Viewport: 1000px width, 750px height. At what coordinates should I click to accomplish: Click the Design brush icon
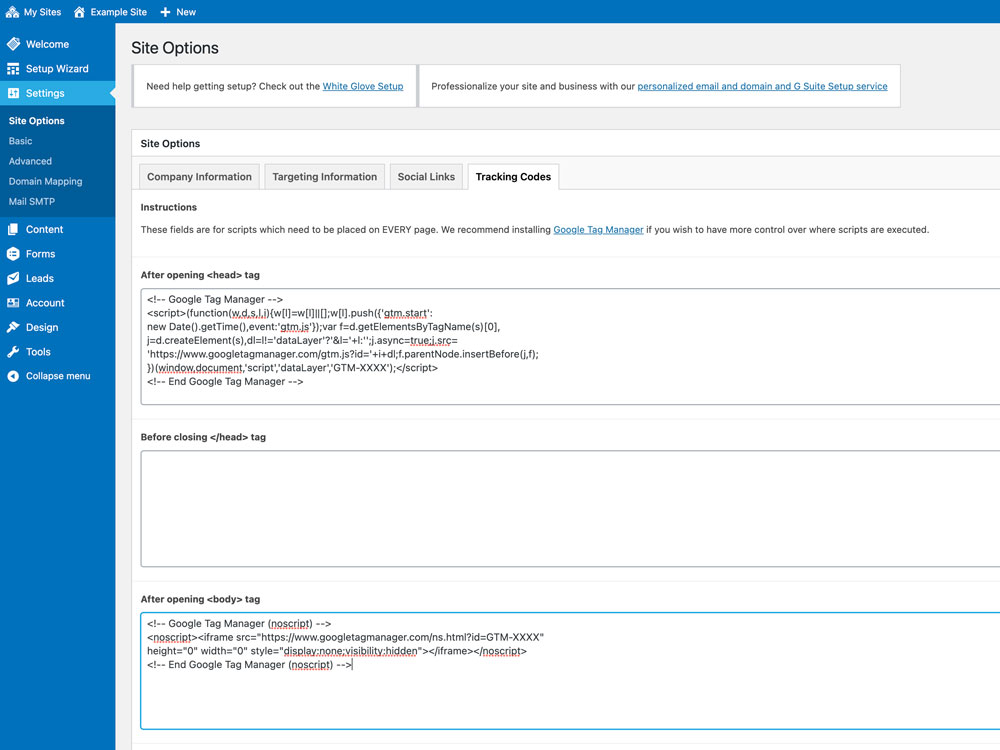pyautogui.click(x=13, y=327)
